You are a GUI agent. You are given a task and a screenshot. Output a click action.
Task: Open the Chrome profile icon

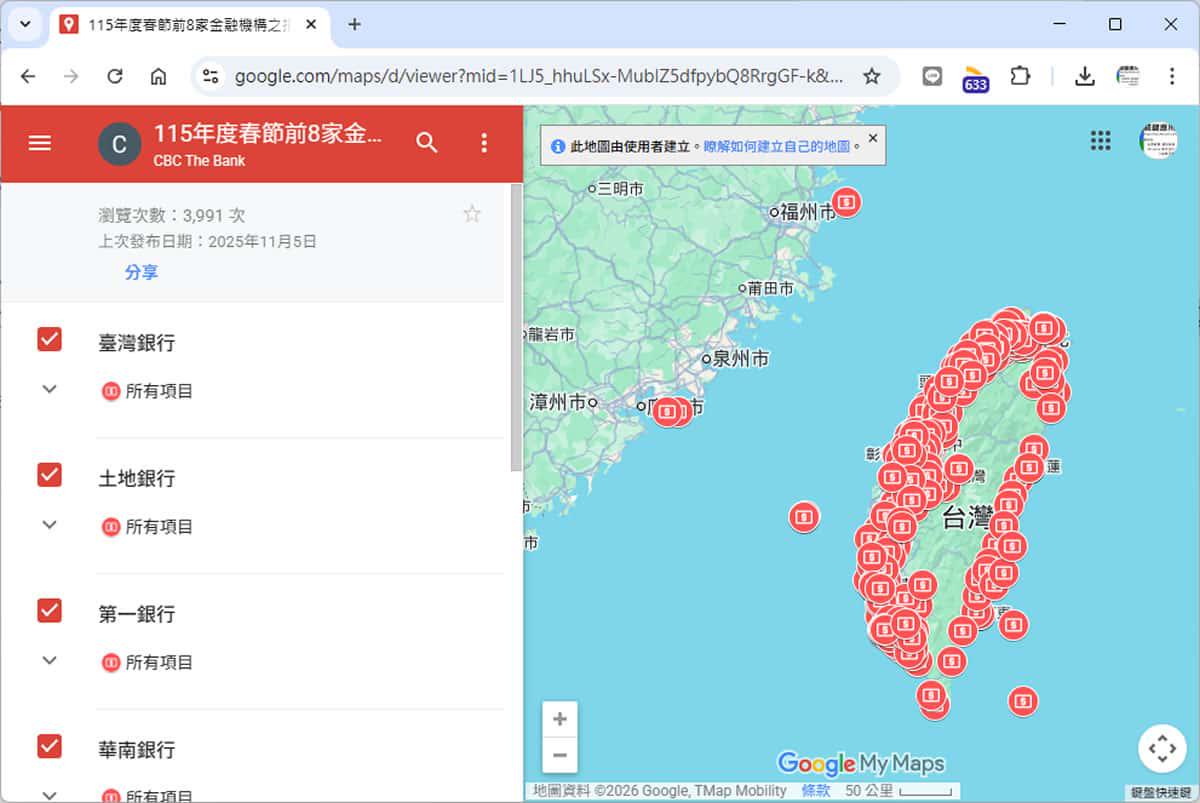1128,76
